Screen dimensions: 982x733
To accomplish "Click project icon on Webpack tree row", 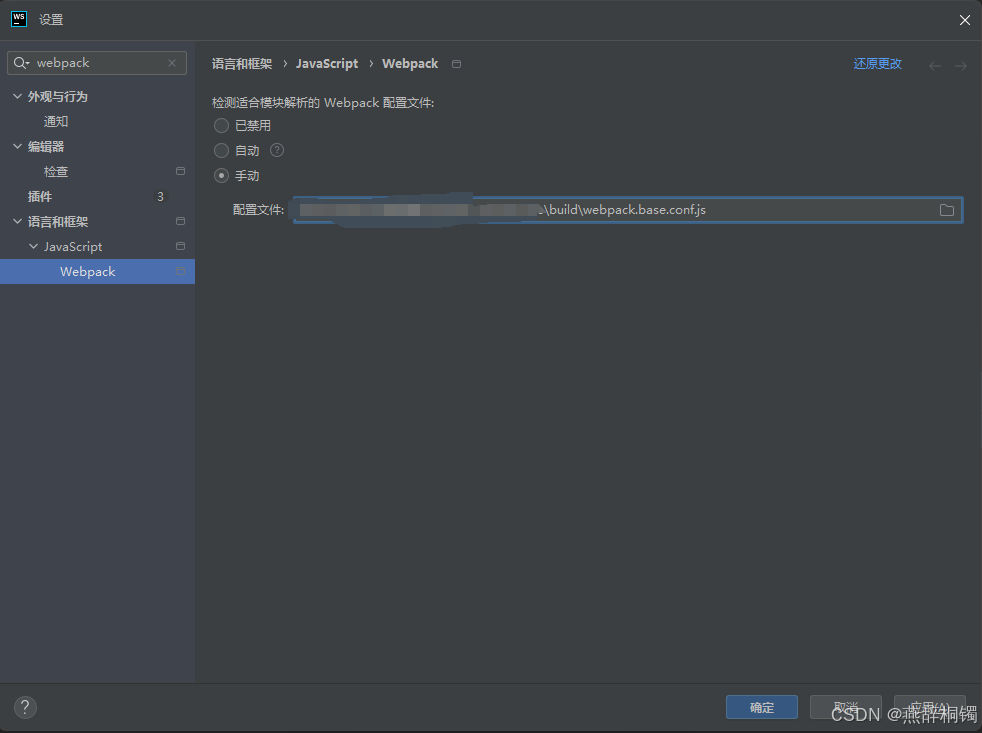I will [180, 271].
